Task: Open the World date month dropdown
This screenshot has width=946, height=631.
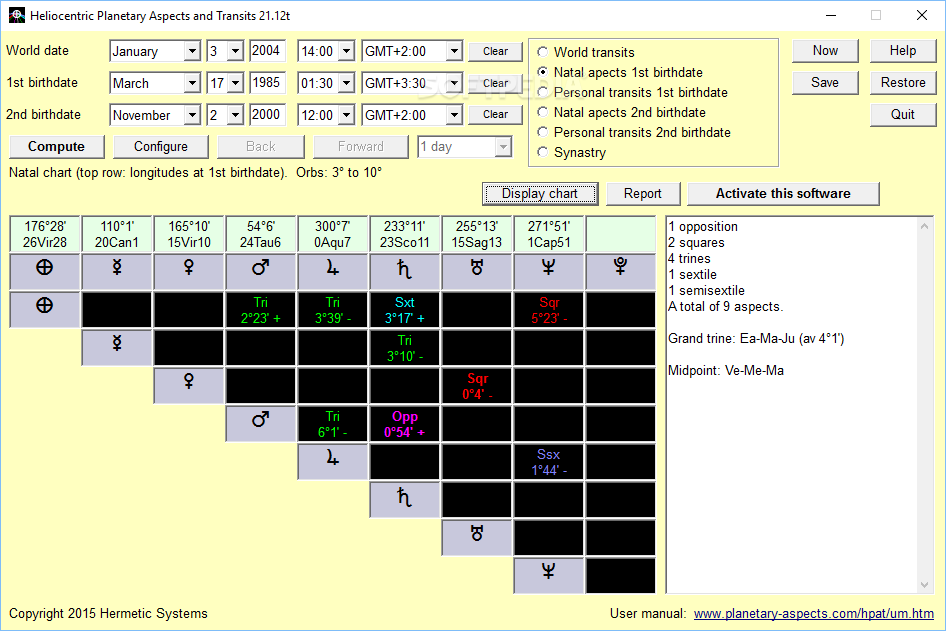Action: coord(192,51)
